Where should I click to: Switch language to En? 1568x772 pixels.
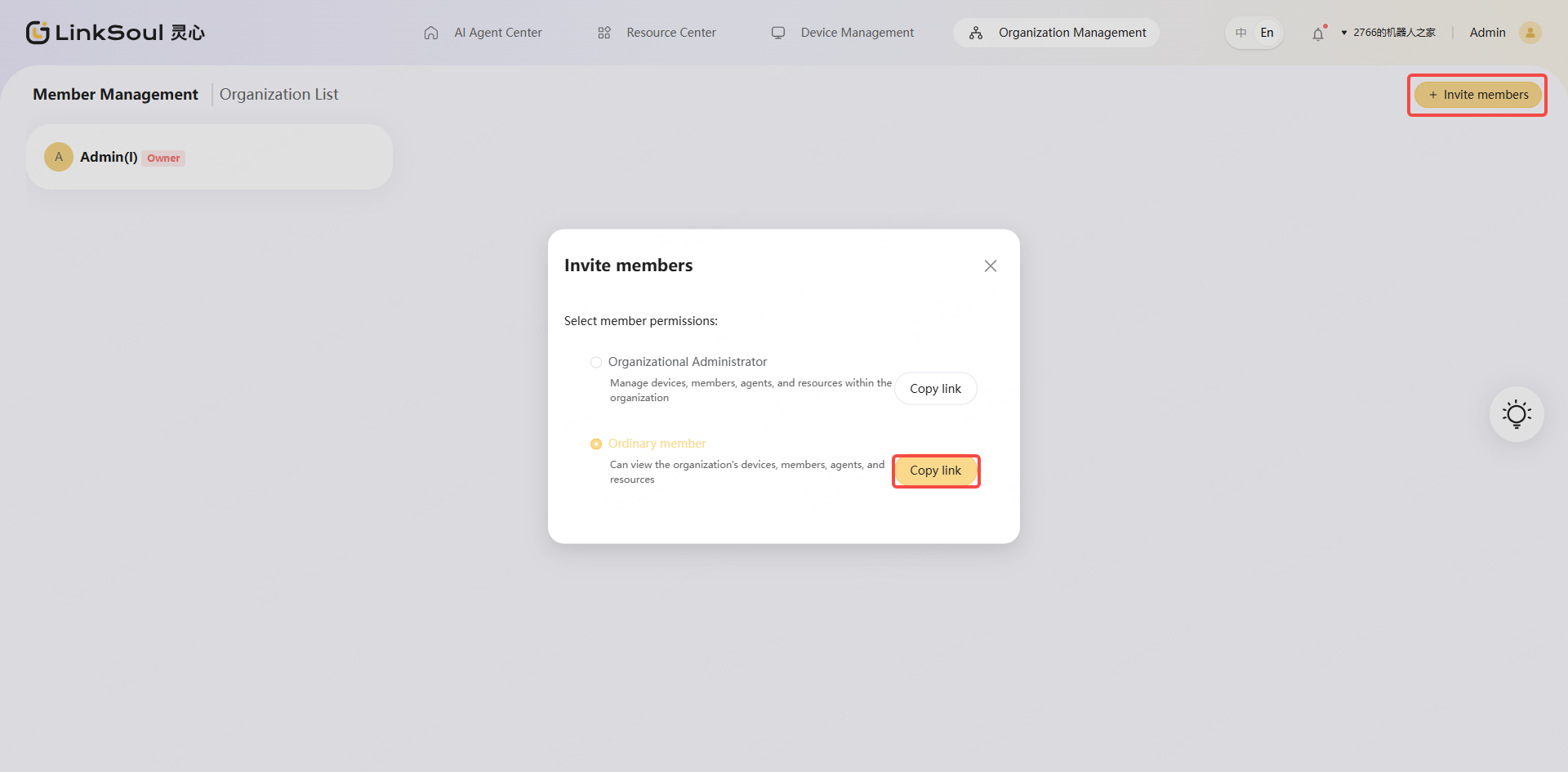(x=1267, y=33)
